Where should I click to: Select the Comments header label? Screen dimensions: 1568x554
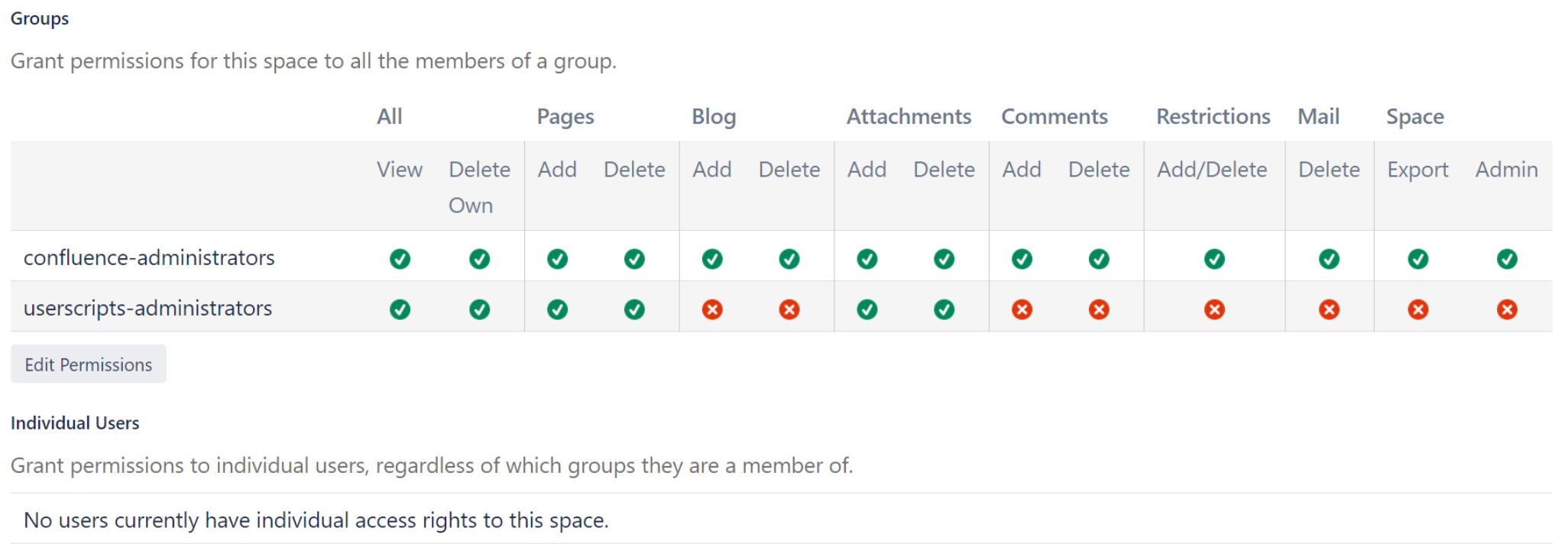tap(1055, 116)
